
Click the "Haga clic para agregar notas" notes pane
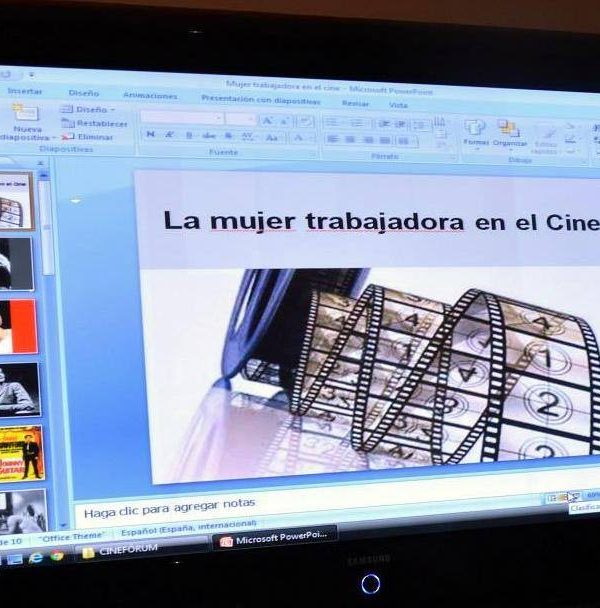click(x=169, y=508)
